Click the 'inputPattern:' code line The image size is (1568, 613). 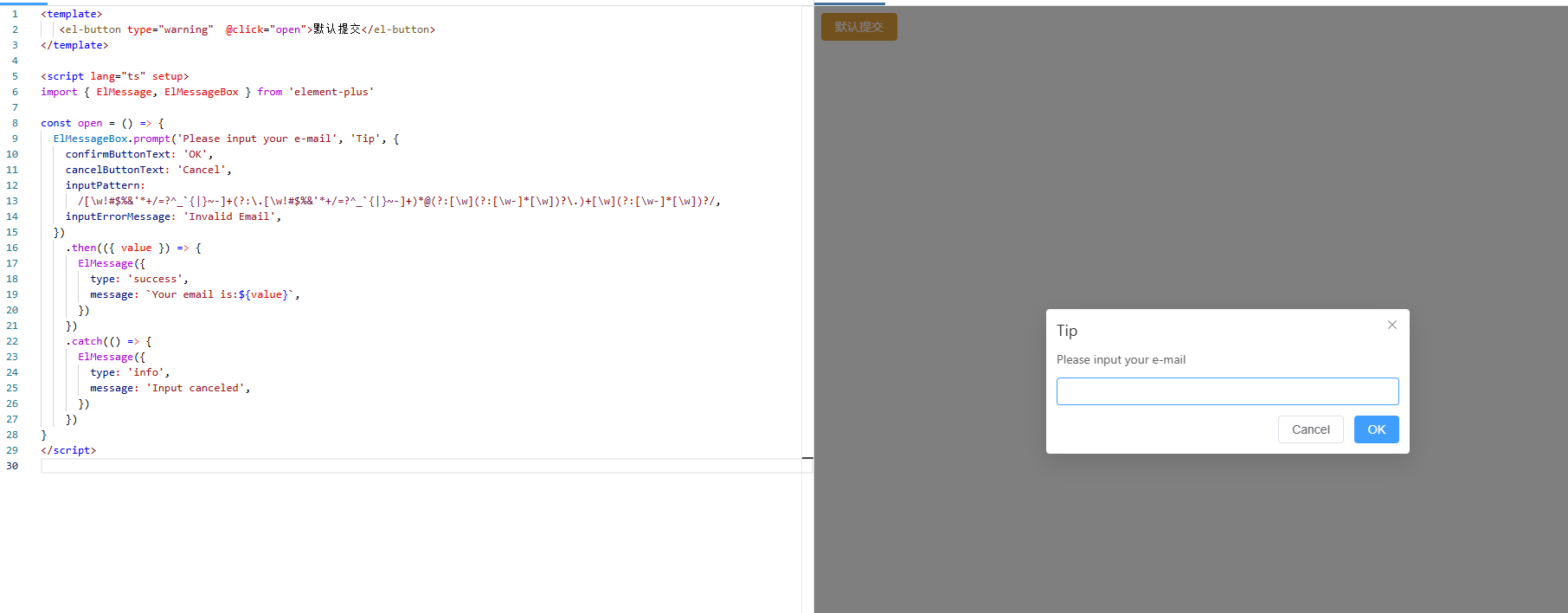pyautogui.click(x=106, y=185)
